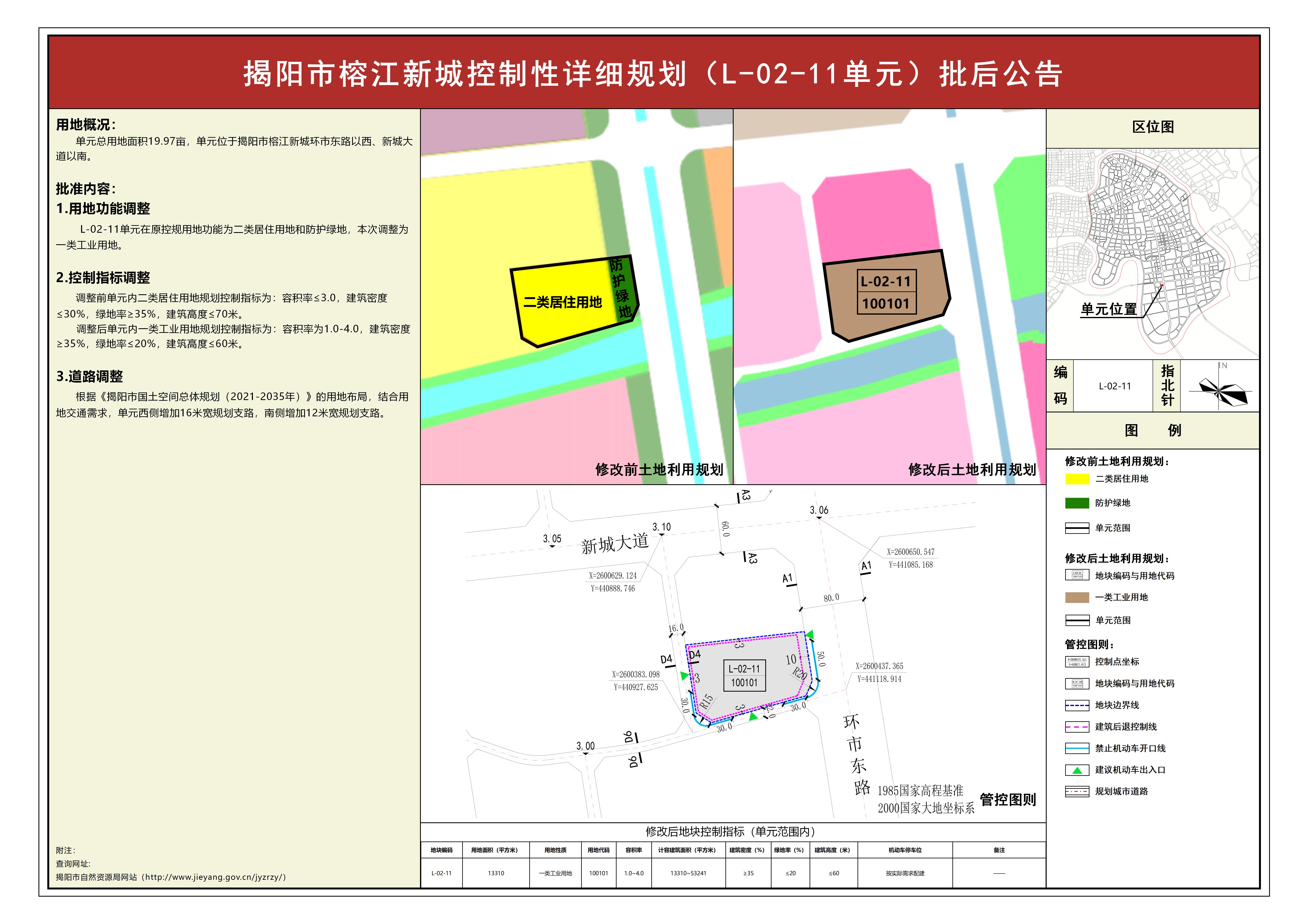
Task: Click table cell 一类工业用地 under 用地性质
Action: point(555,873)
